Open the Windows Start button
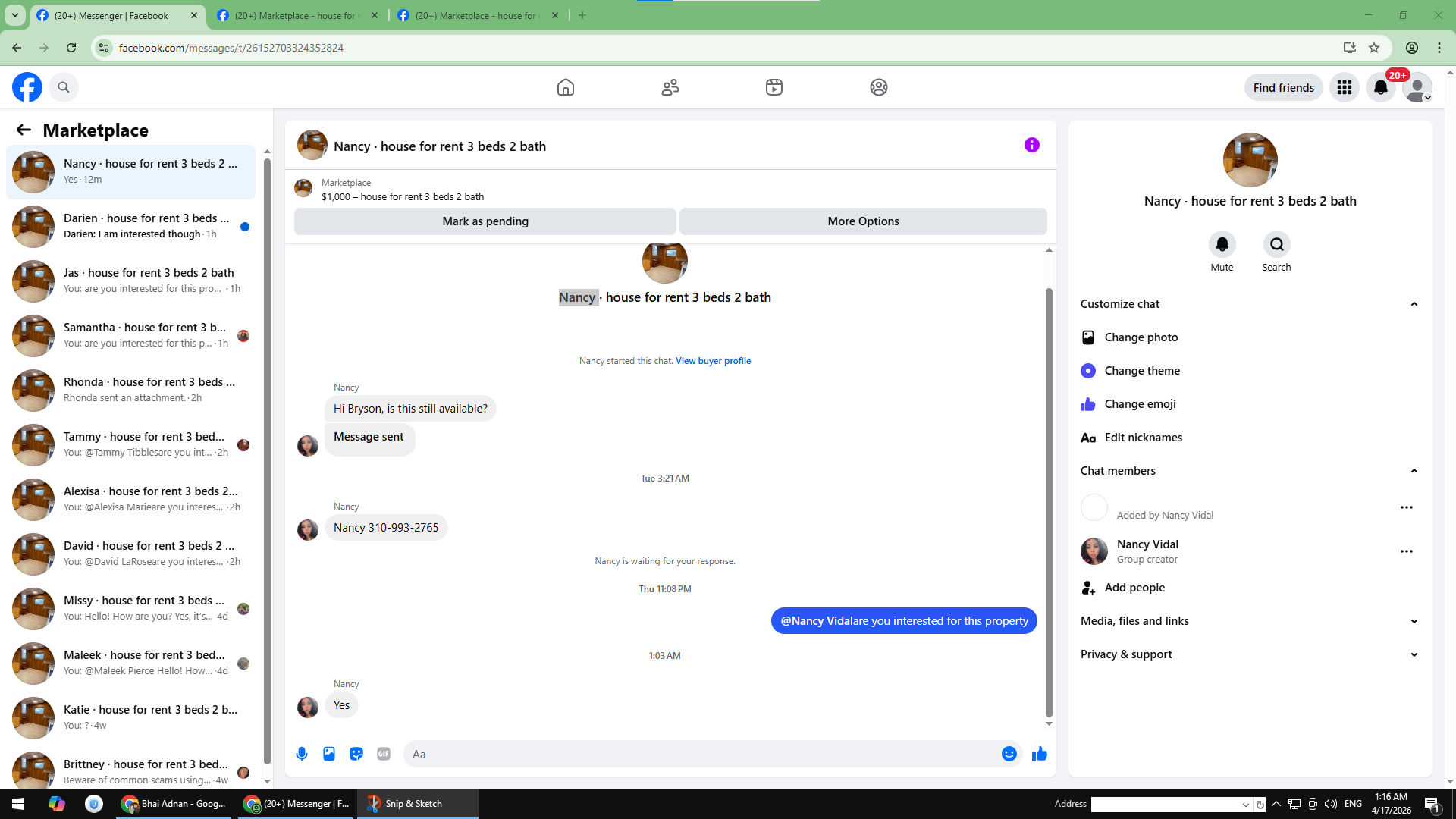The width and height of the screenshot is (1456, 819). pyautogui.click(x=18, y=804)
